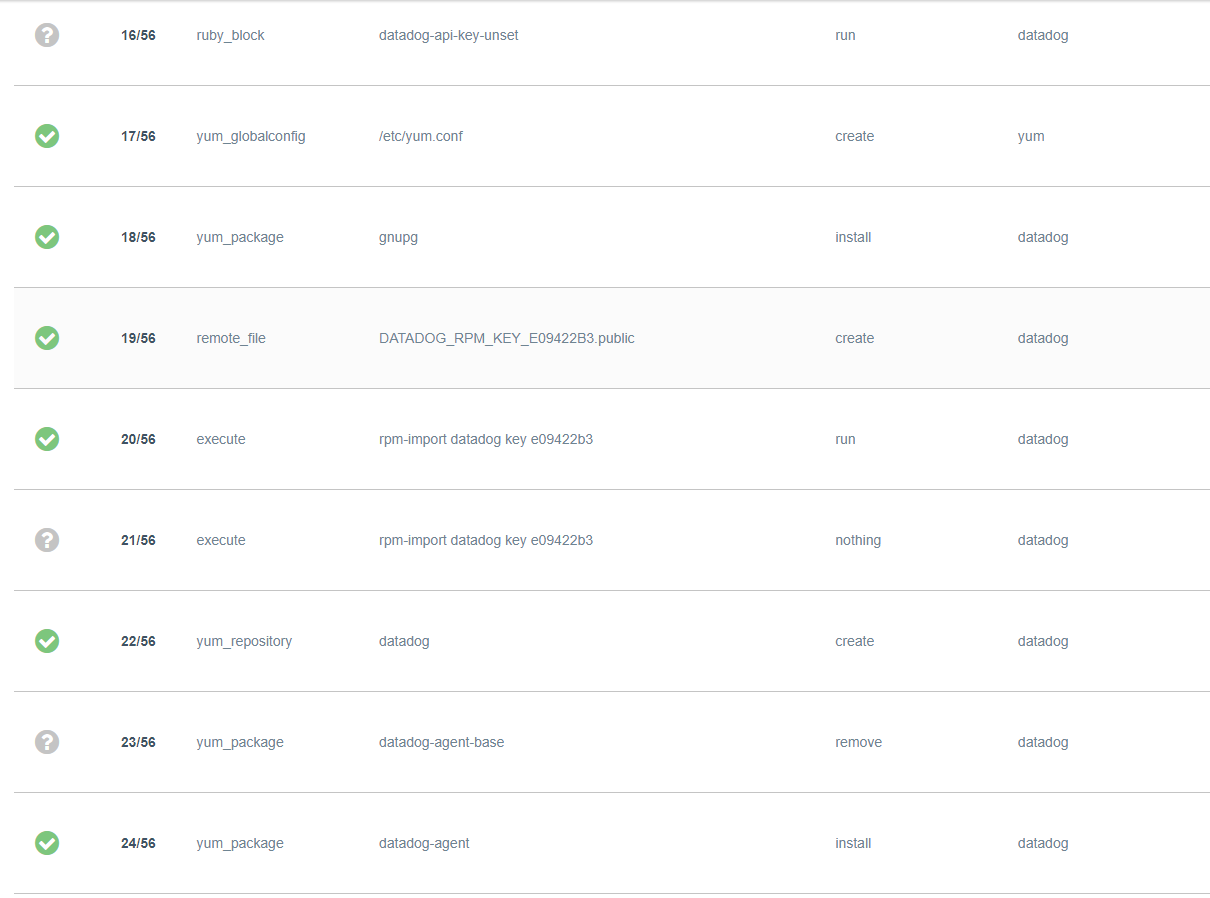Viewport: 1210px width, 898px height.
Task: Click the checkmark icon for remote_file step 19
Action: tap(46, 338)
